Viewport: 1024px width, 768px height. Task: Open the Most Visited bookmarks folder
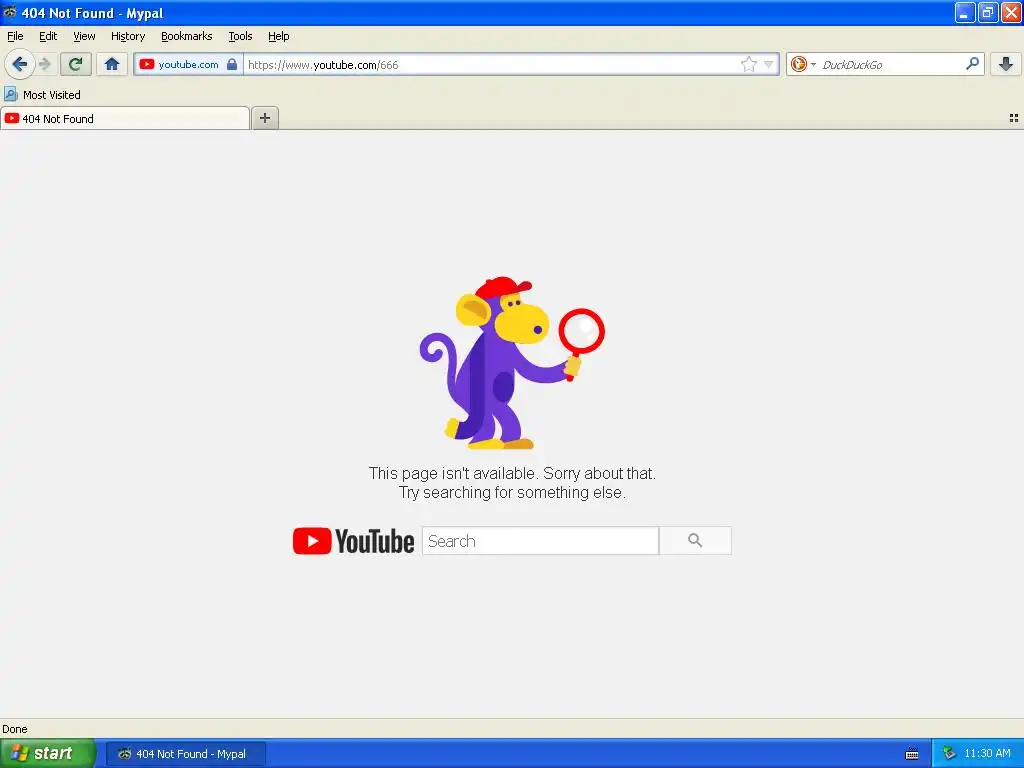[42, 95]
